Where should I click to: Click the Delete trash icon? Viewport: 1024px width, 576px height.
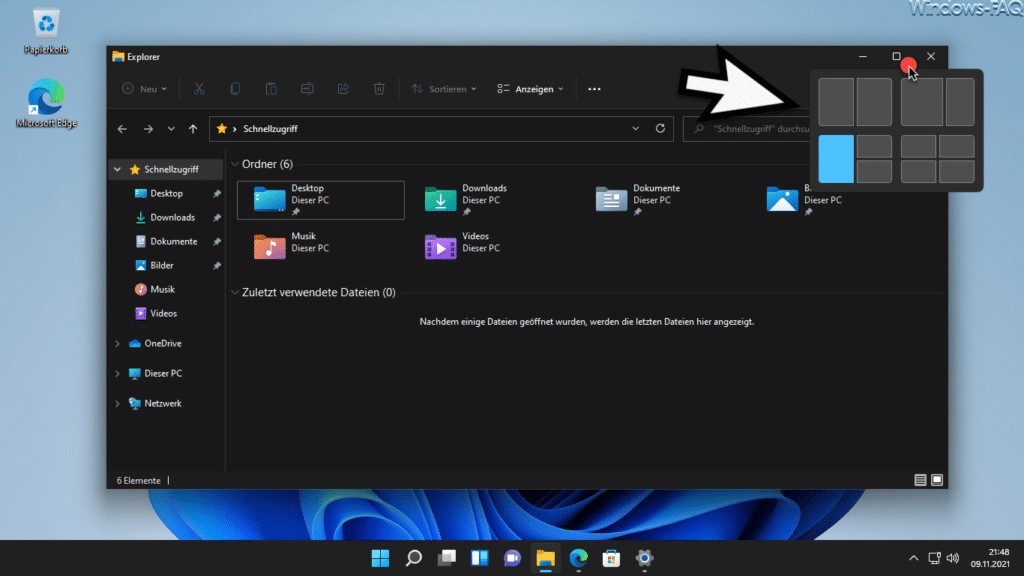coord(379,89)
